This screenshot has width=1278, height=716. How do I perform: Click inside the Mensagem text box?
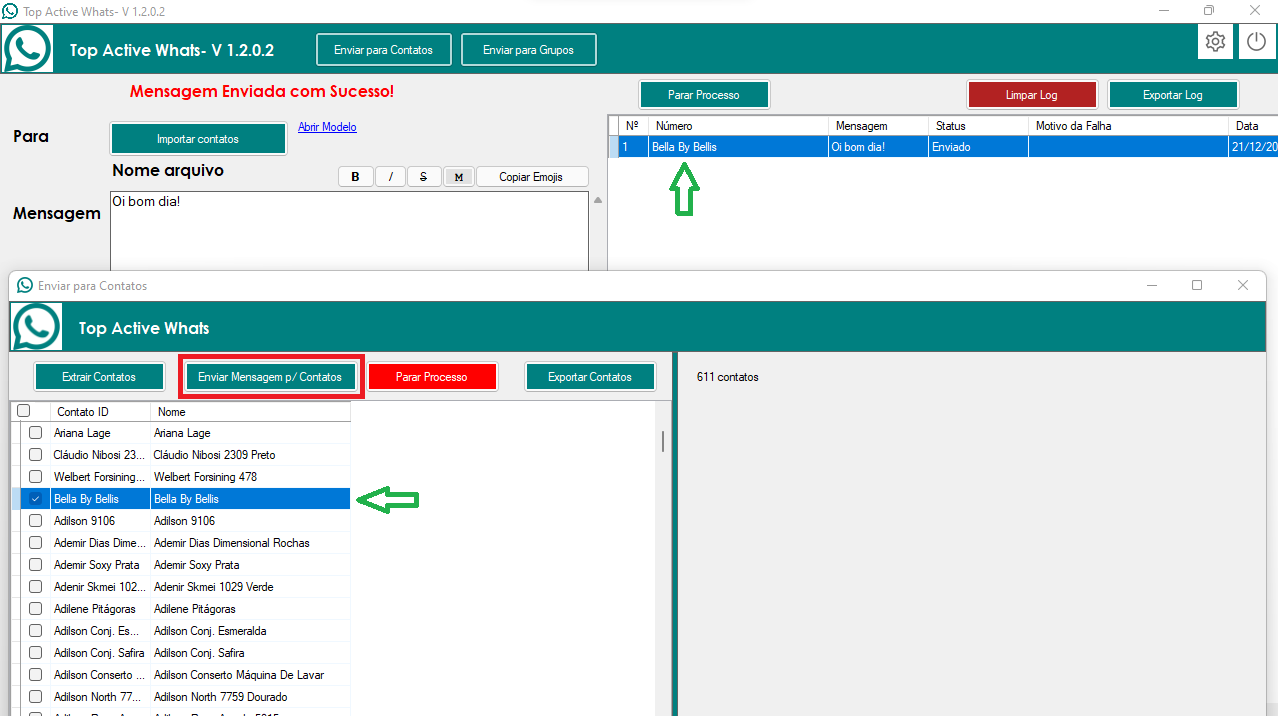tap(349, 231)
